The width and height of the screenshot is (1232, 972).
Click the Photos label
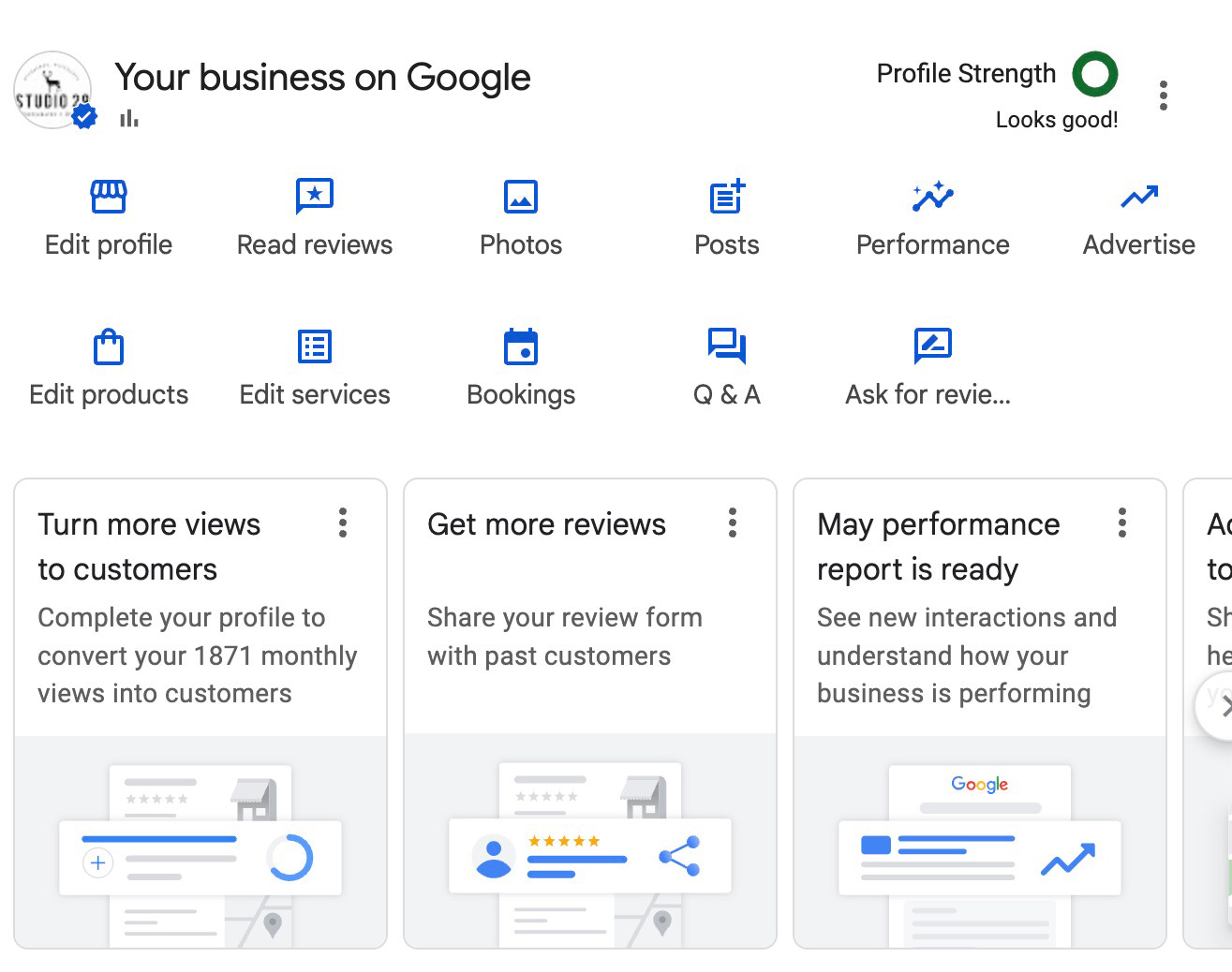click(x=521, y=244)
